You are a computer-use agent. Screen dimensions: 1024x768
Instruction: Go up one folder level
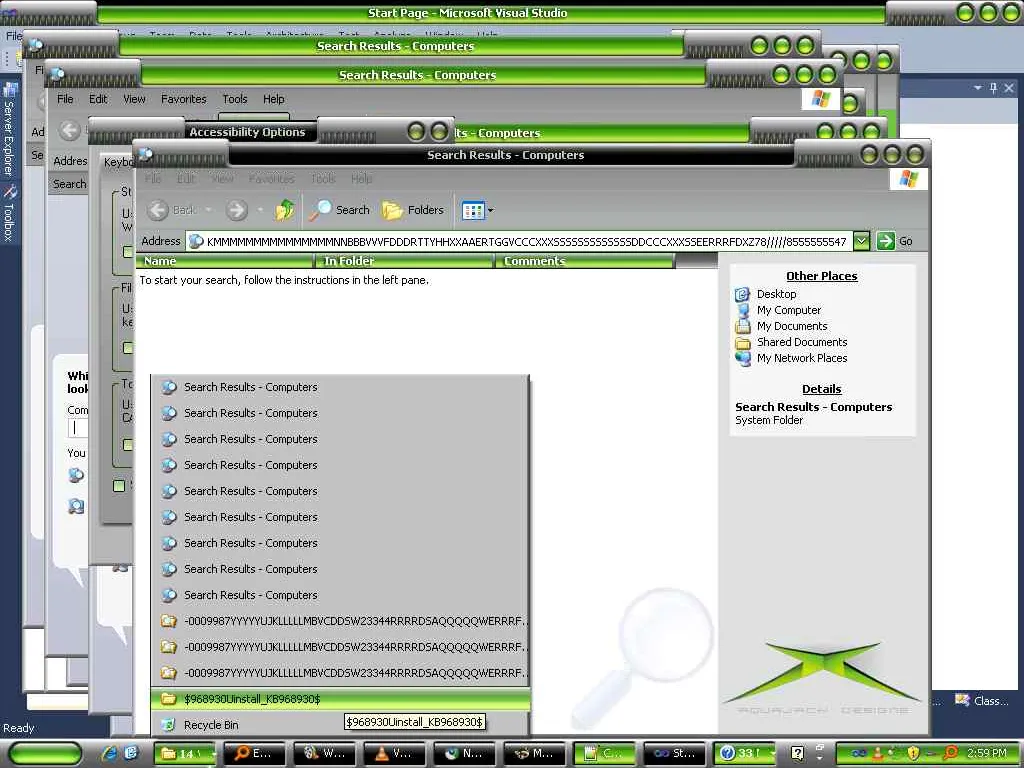(x=285, y=210)
